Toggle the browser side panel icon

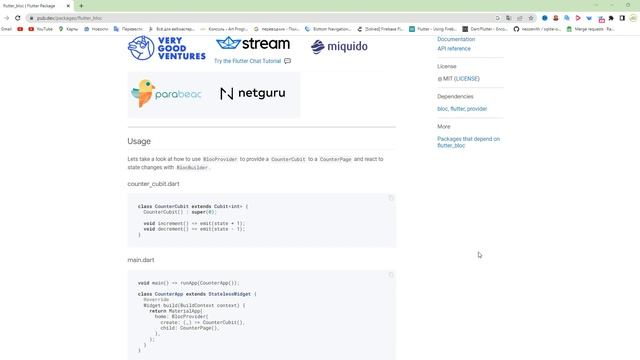pyautogui.click(x=622, y=18)
